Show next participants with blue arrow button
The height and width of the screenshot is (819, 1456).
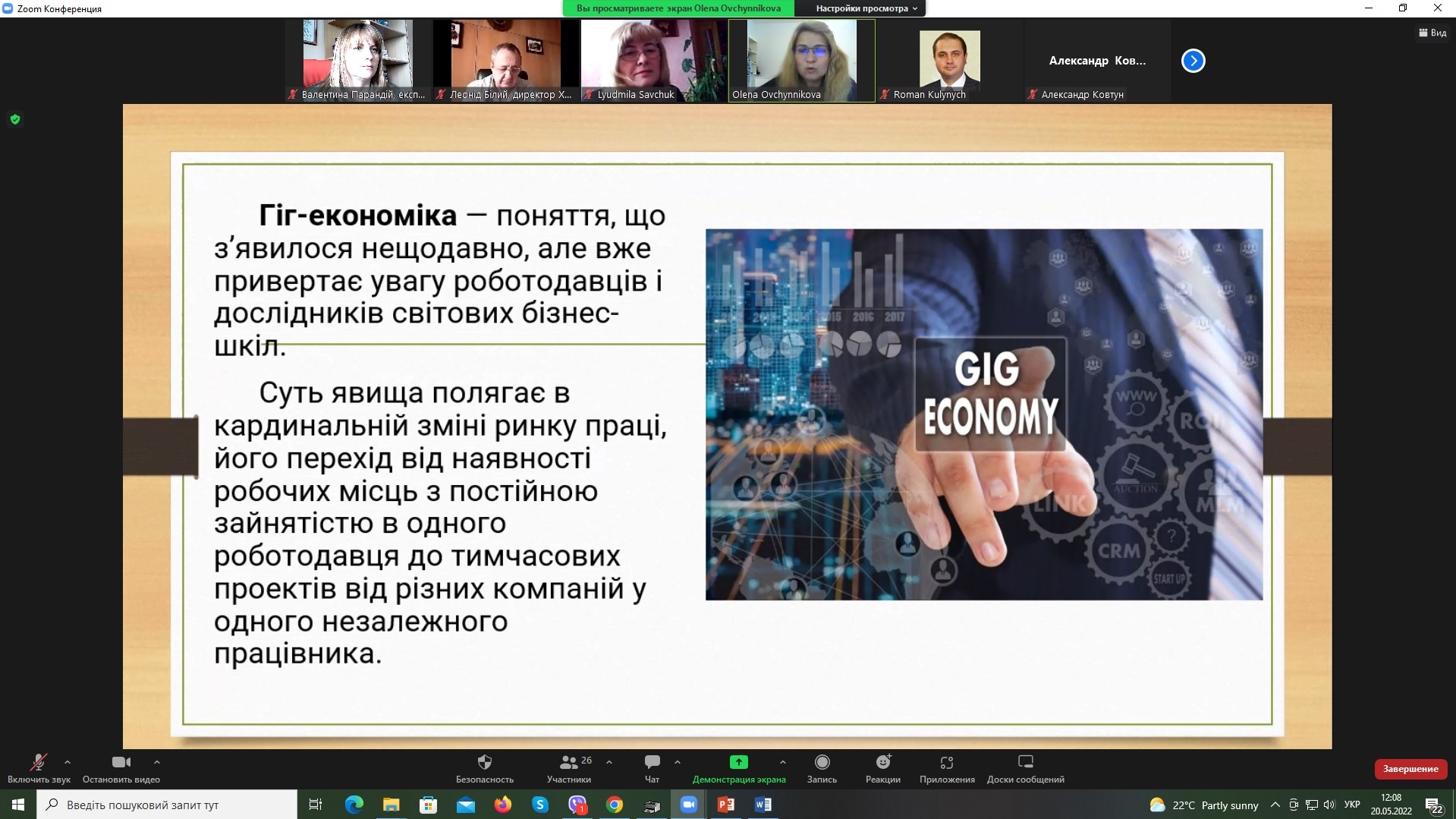[x=1193, y=61]
